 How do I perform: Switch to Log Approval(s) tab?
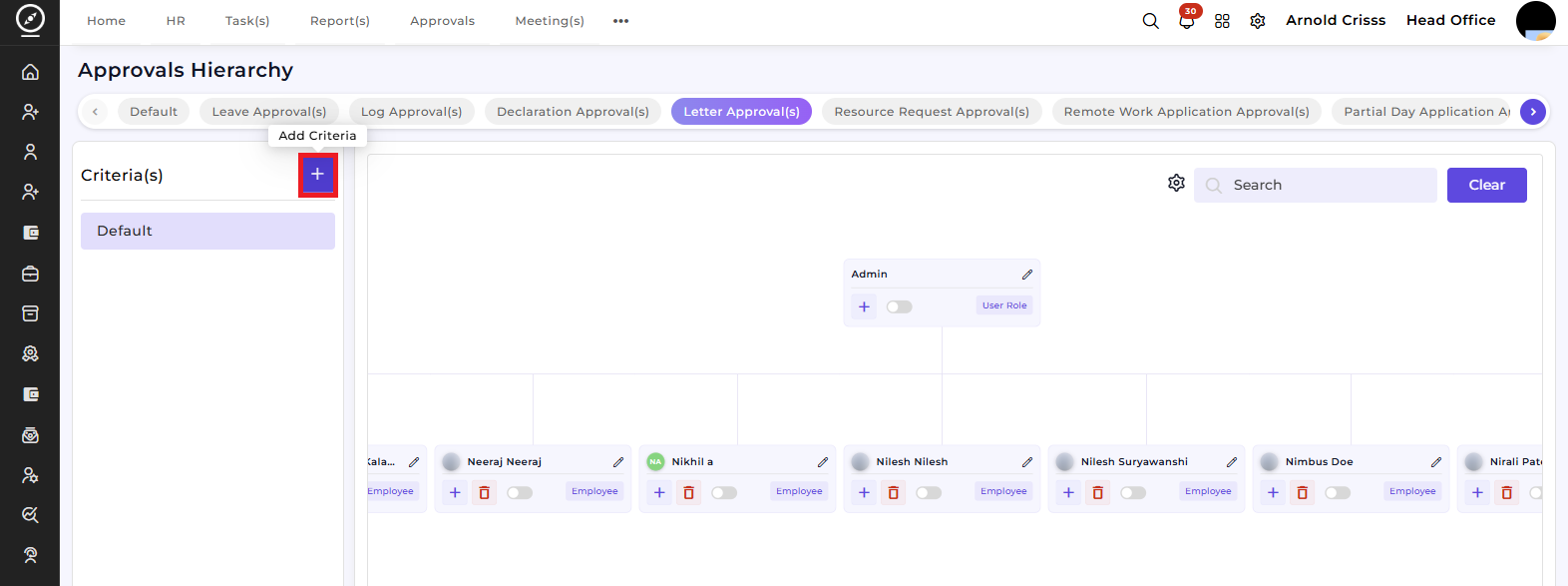(411, 112)
